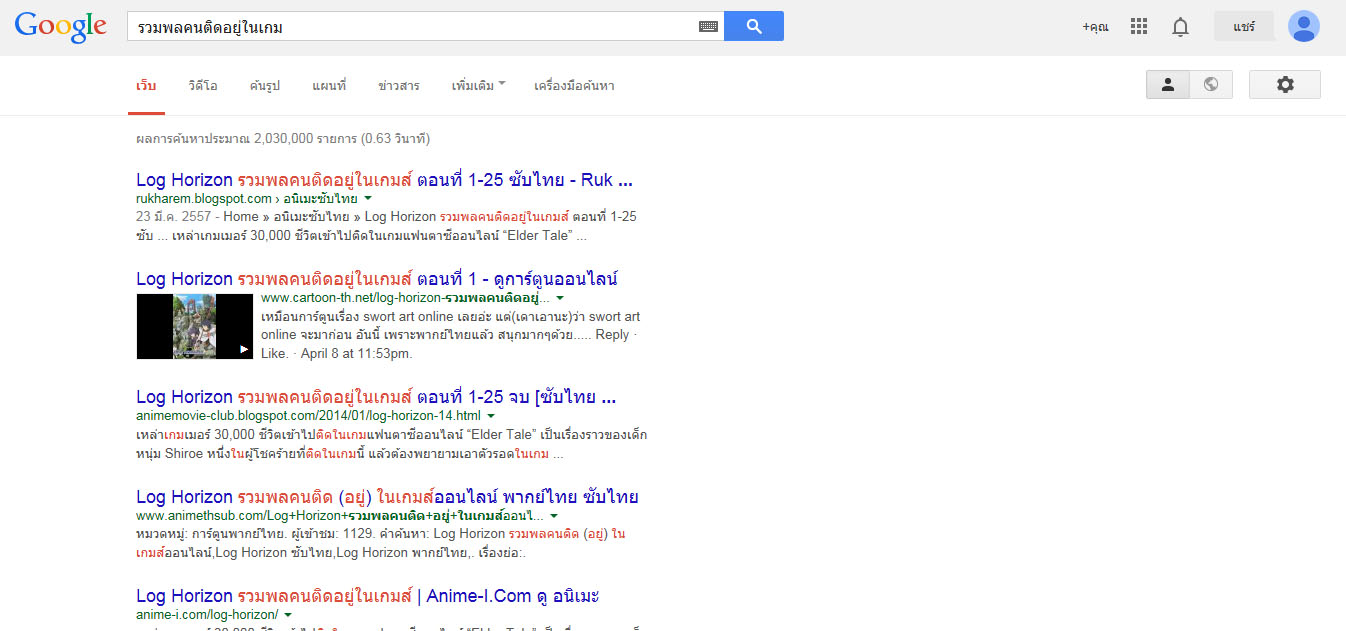
Task: Expand dropdown arrow beside cartoon-th.net URL
Action: [560, 298]
